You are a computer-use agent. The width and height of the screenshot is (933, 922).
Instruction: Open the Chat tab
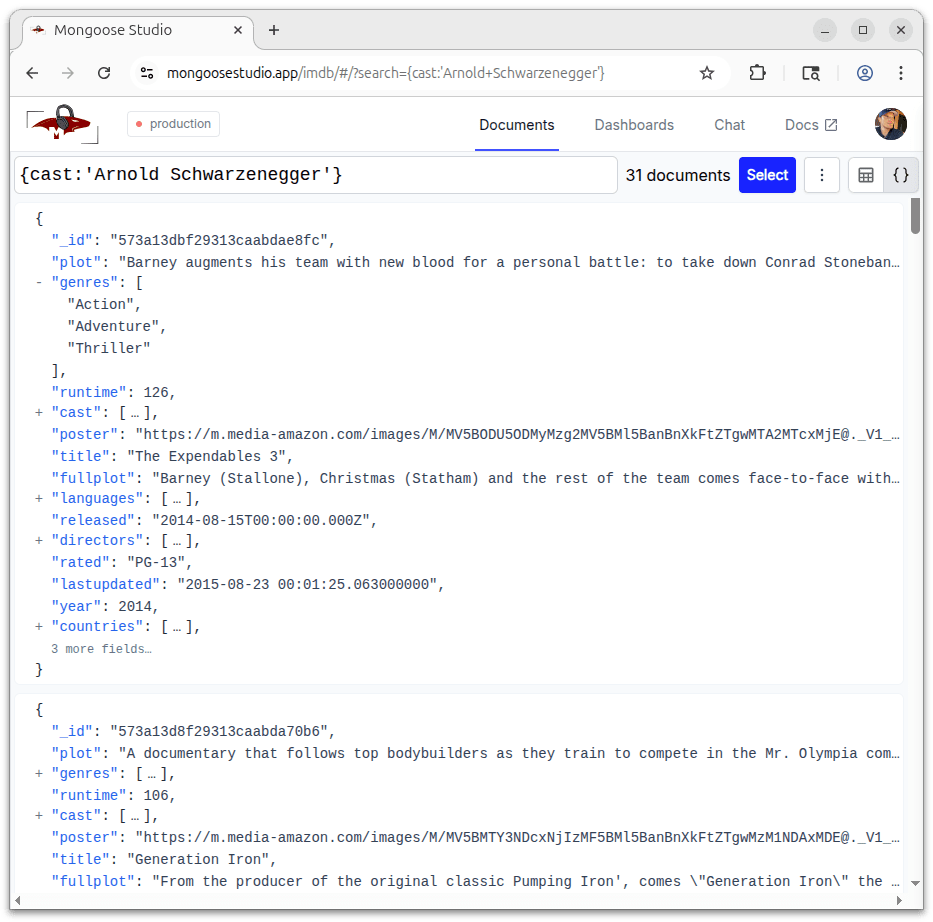coord(730,125)
